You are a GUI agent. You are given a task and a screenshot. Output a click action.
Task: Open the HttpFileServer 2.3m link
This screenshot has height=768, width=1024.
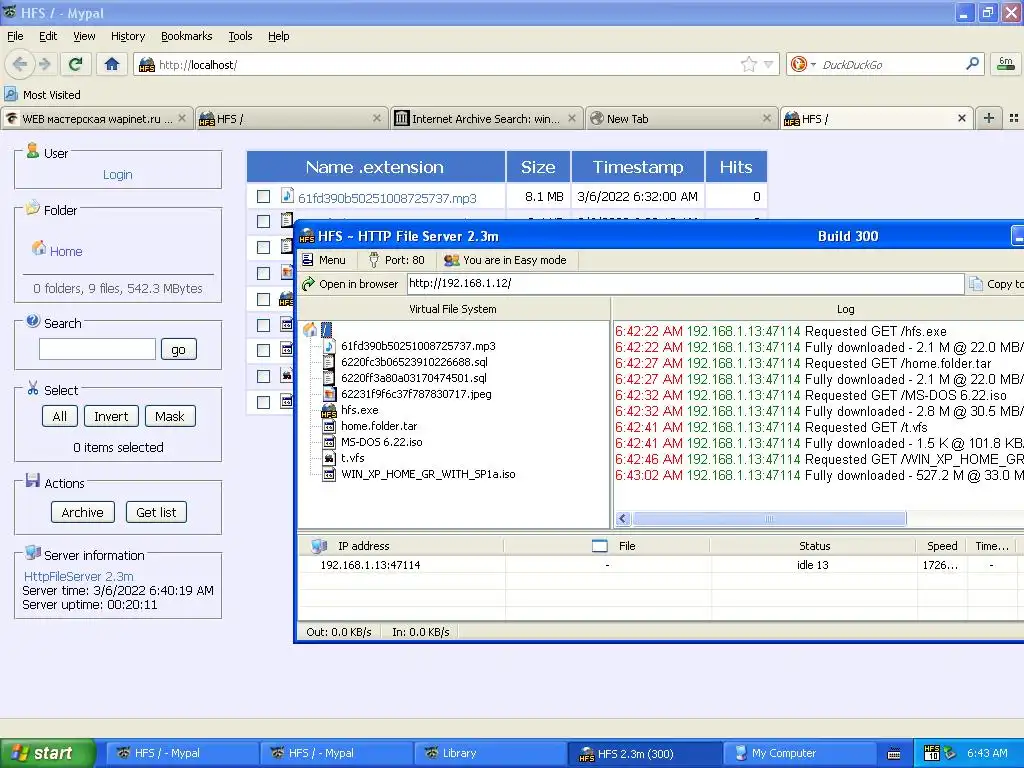coord(78,576)
